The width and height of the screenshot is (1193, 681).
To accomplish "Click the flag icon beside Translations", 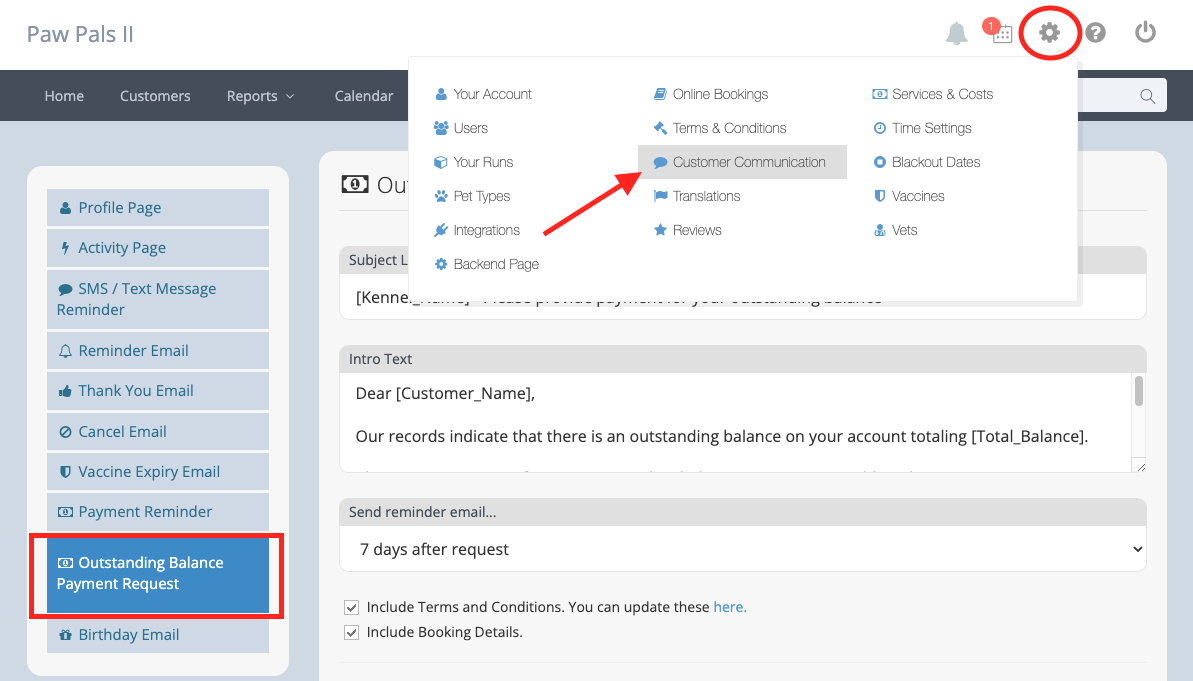I will point(660,196).
